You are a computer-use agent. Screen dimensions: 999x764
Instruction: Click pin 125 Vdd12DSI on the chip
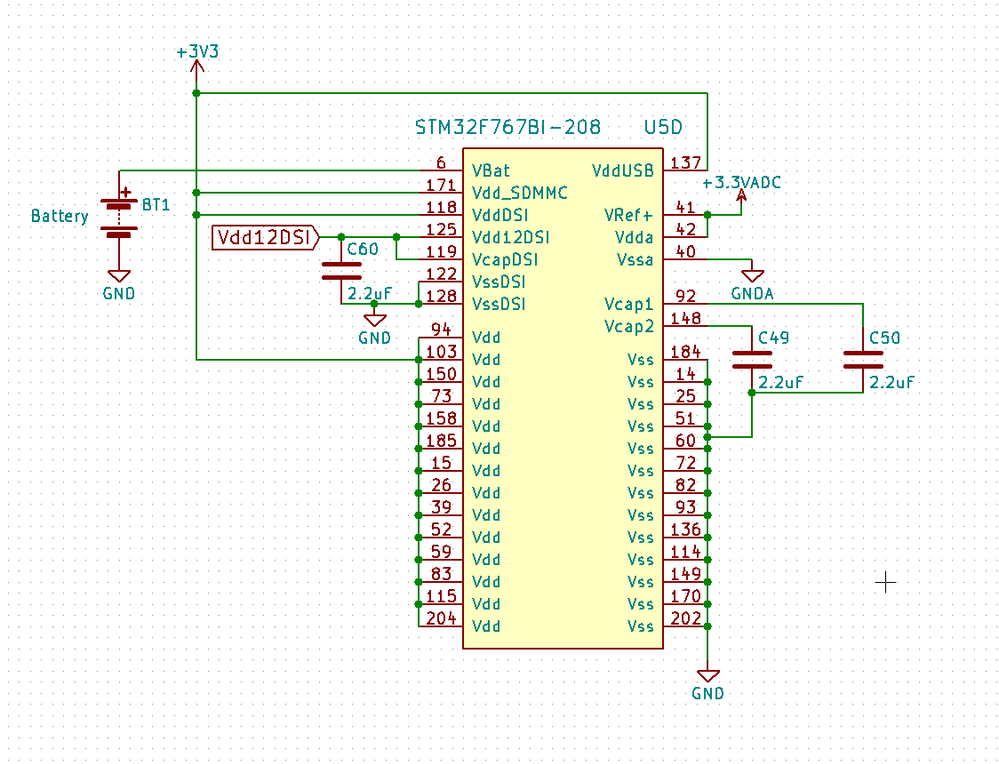coord(441,237)
